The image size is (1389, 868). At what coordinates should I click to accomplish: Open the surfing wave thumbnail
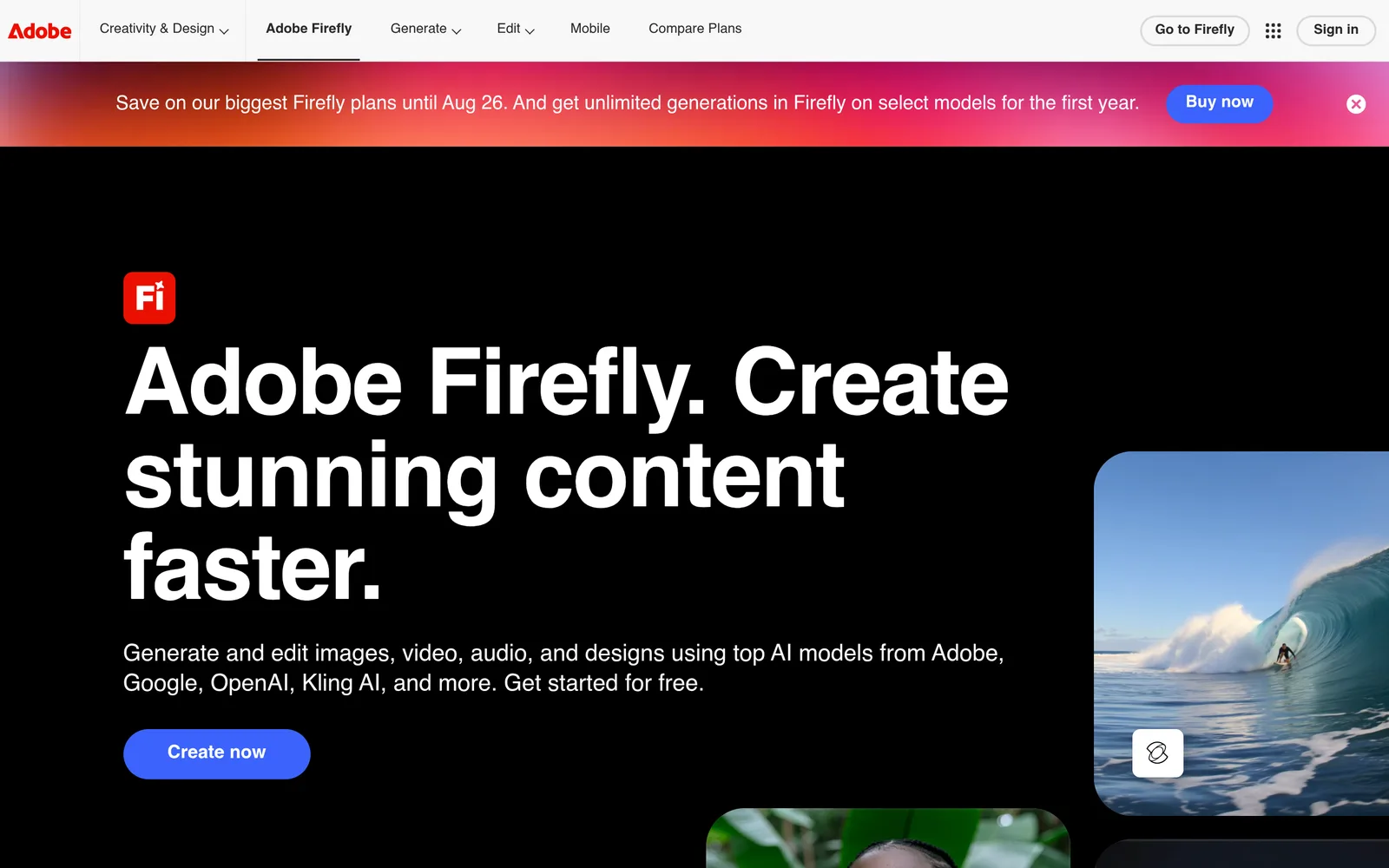1241,634
